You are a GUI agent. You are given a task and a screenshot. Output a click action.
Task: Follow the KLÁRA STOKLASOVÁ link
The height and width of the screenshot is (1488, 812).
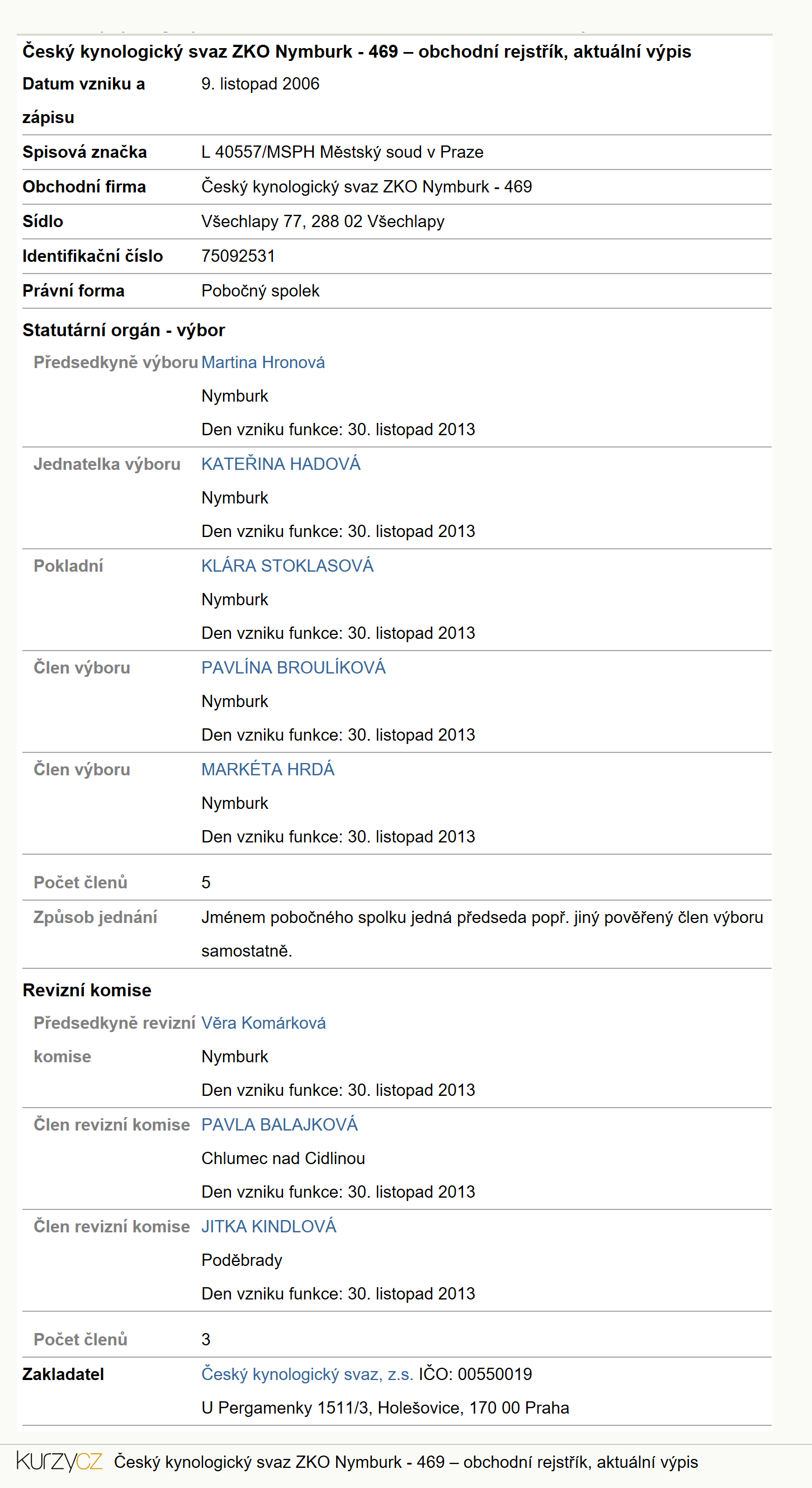point(287,566)
